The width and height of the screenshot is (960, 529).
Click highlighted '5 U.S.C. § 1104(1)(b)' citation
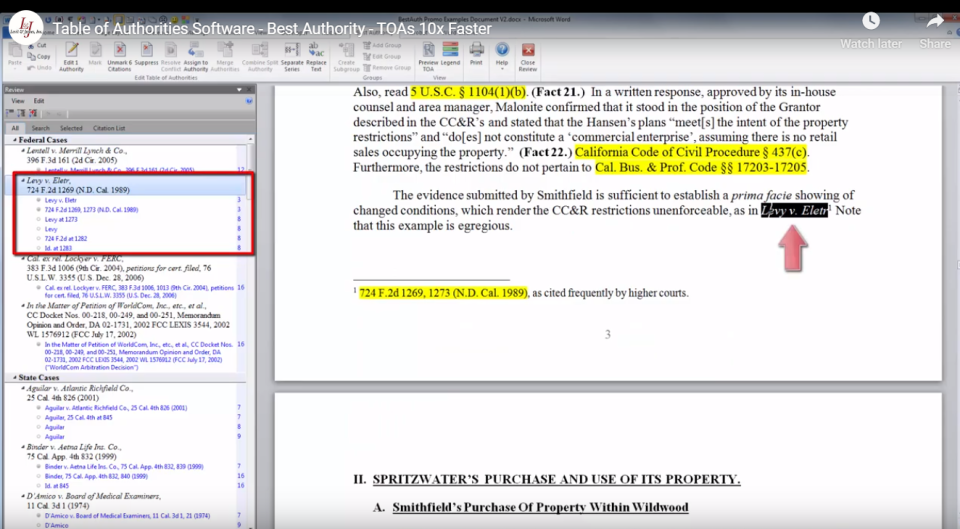click(x=468, y=92)
